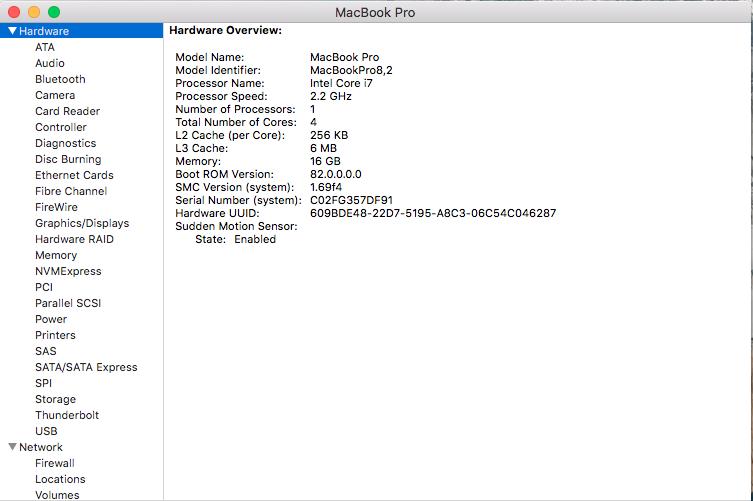This screenshot has height=501, width=753.
Task: Click processor name Intel Core i7
Action: (x=341, y=83)
